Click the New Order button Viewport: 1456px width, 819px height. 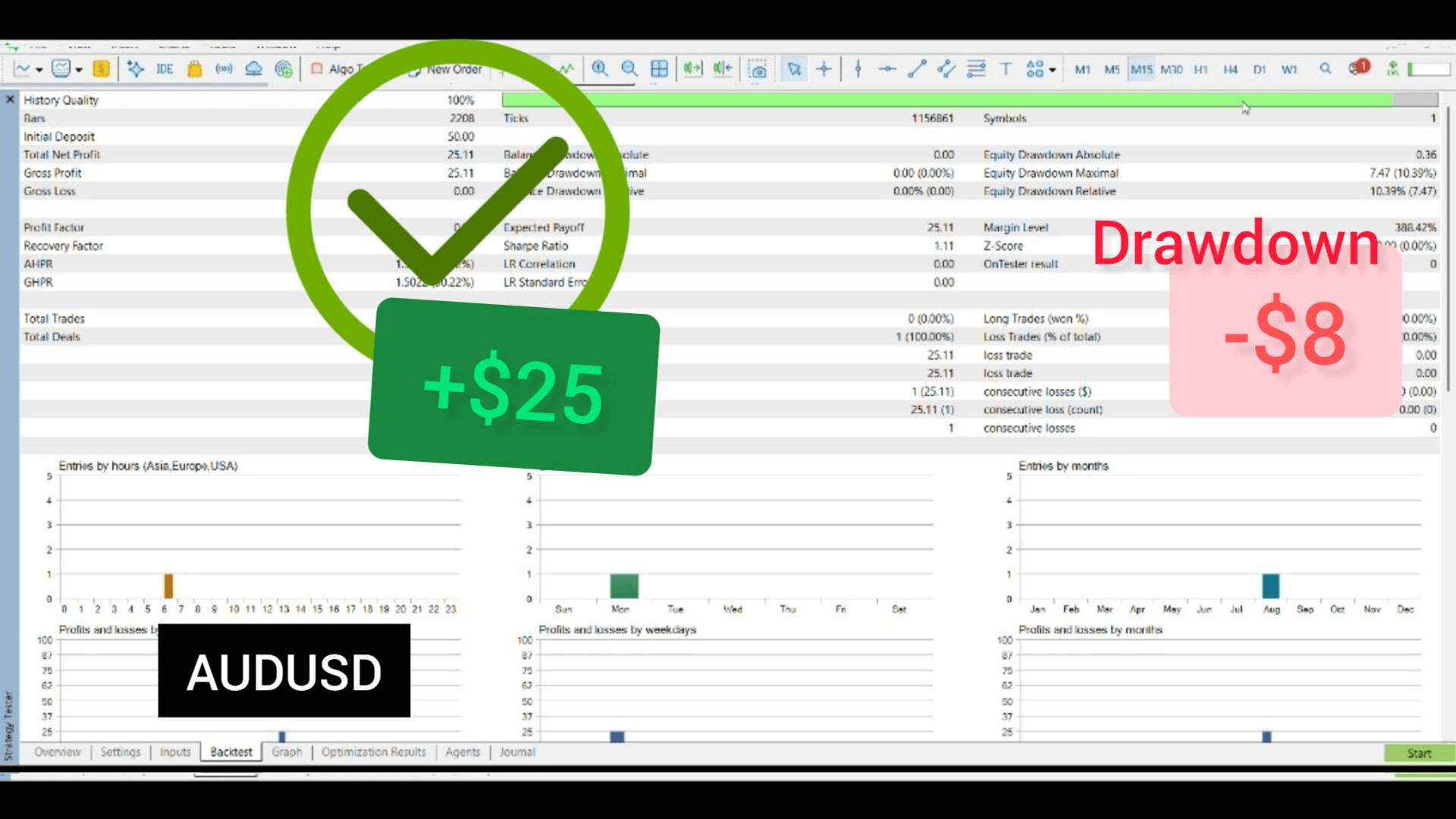[x=446, y=69]
